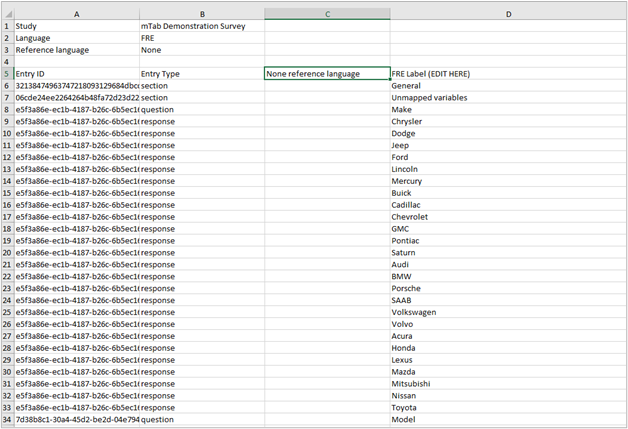Click the 'Unmapped variables' cell

(x=508, y=98)
